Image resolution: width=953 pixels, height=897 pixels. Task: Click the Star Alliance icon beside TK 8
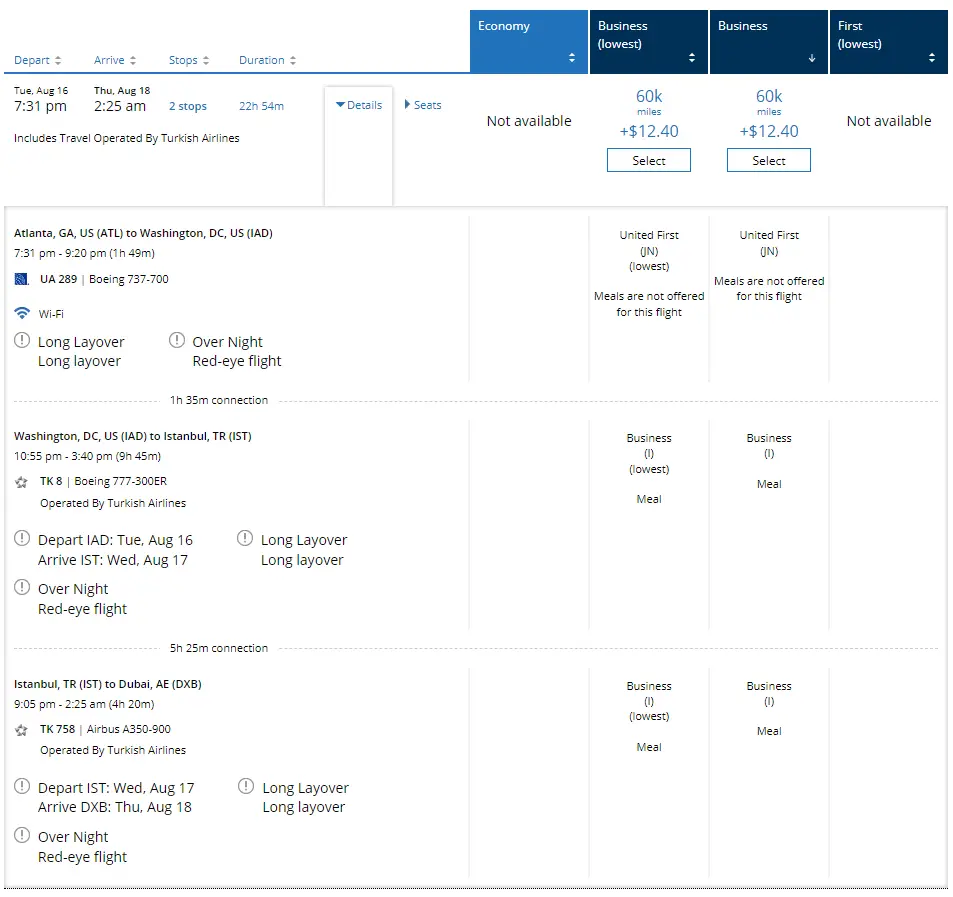click(22, 481)
